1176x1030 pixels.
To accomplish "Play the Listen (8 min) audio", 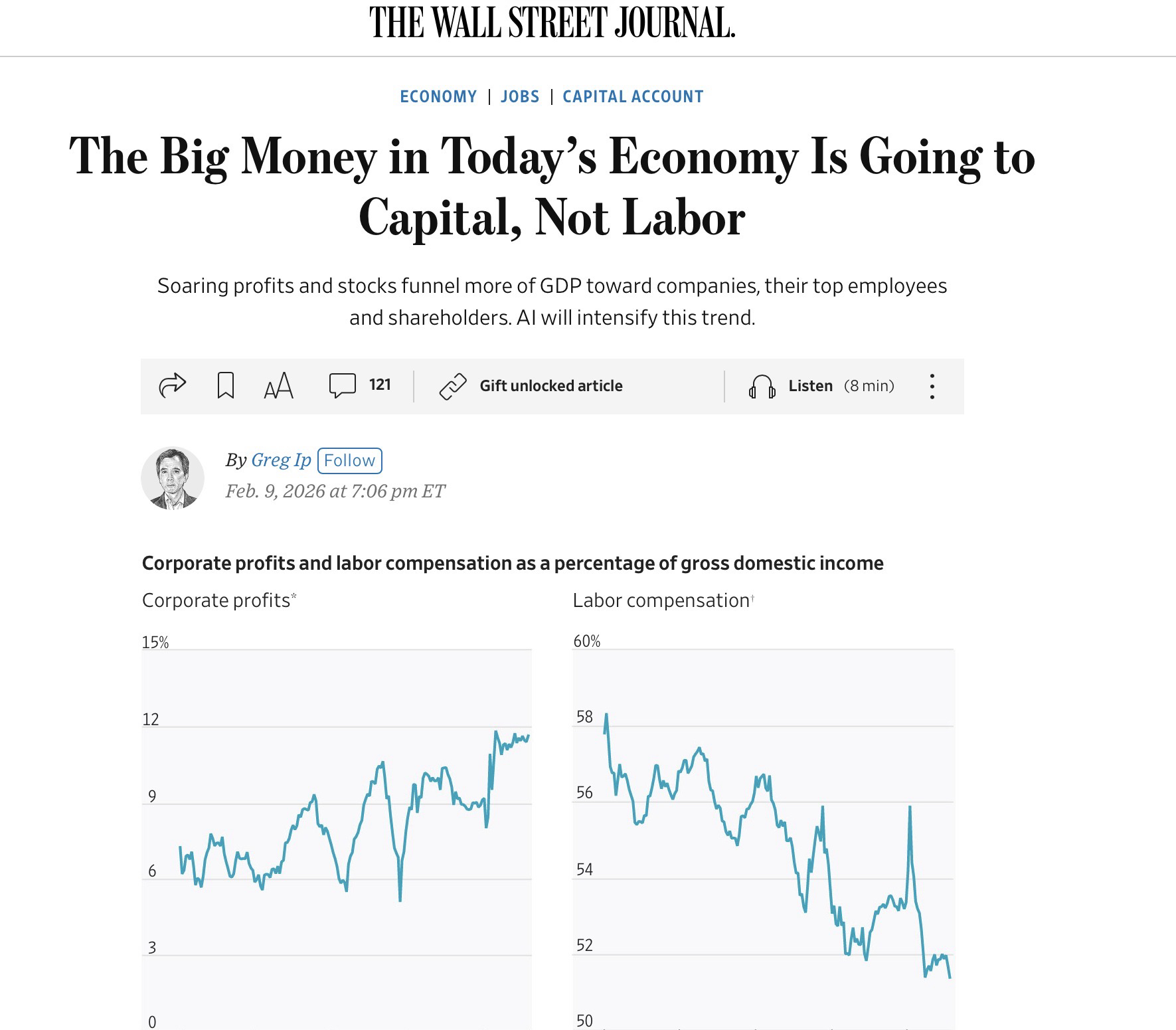I will click(841, 386).
